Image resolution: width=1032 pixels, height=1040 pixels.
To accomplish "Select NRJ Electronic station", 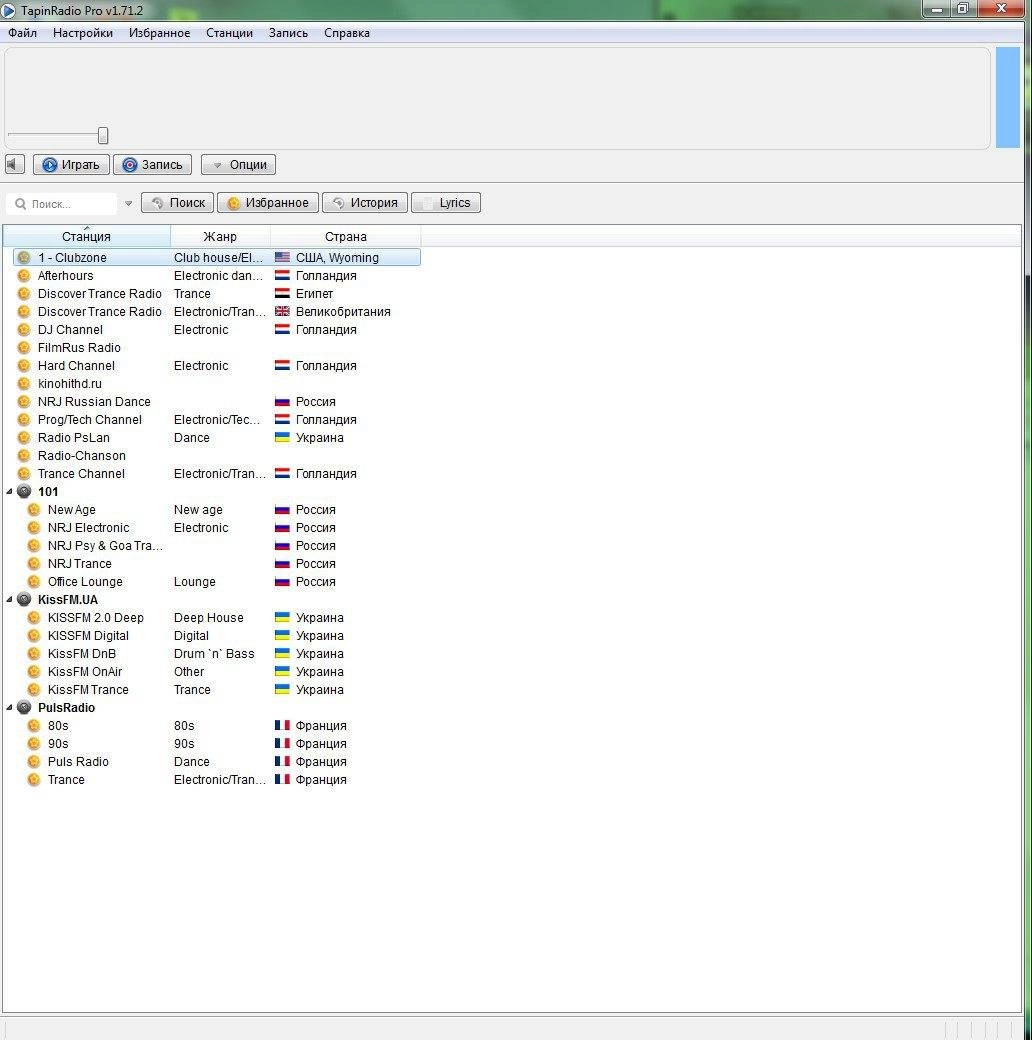I will [x=88, y=527].
